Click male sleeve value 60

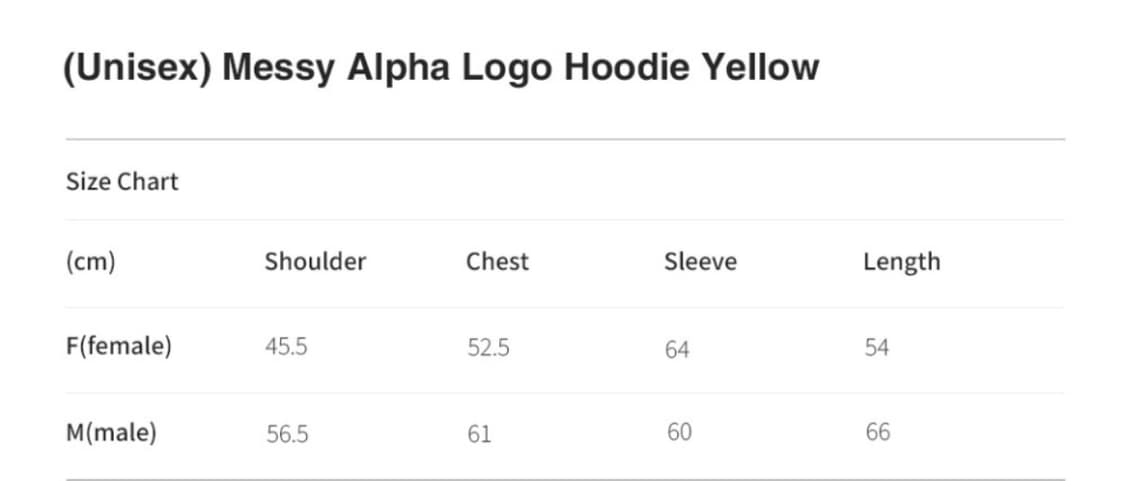point(679,433)
